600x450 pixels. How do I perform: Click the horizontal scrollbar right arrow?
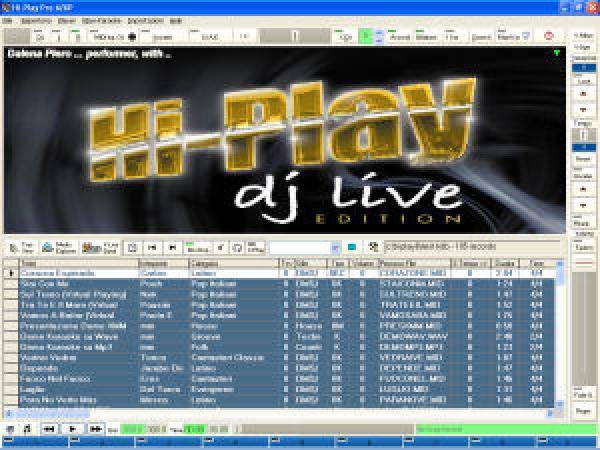[x=551, y=413]
